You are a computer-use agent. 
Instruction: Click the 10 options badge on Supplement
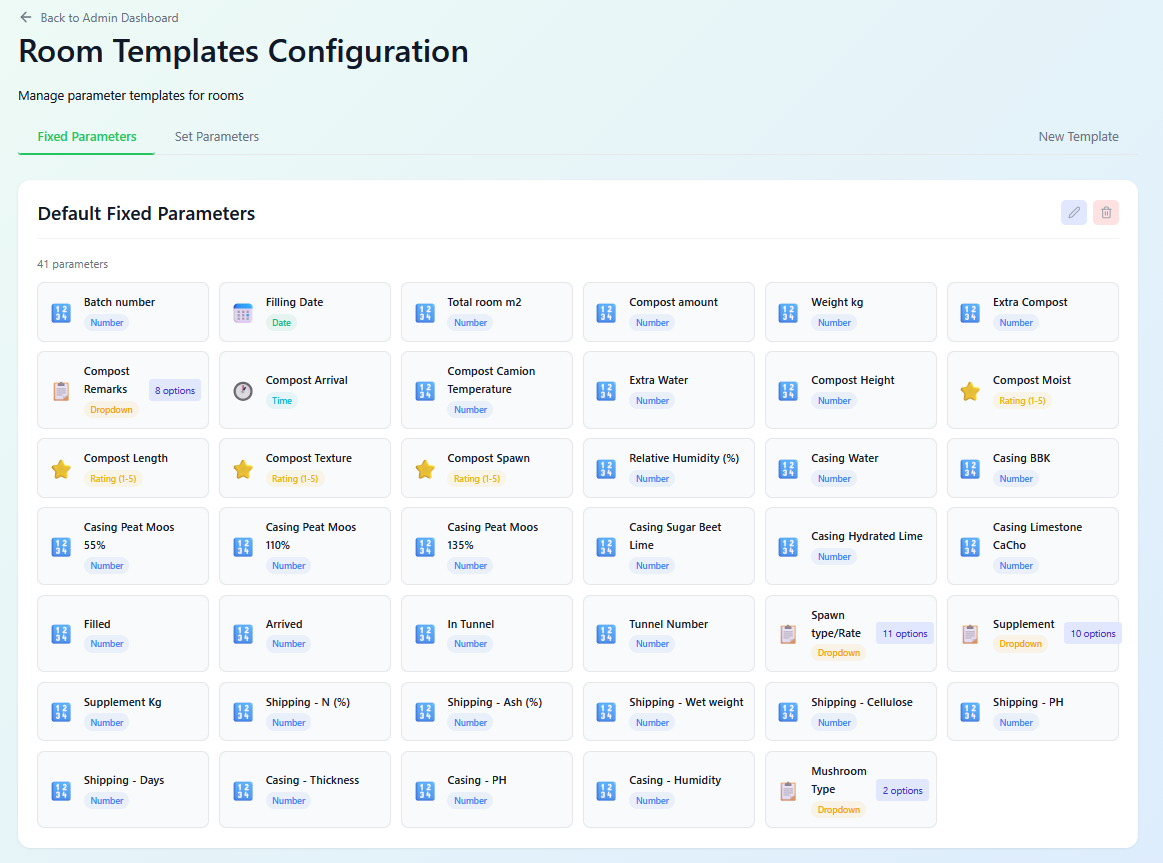pyautogui.click(x=1093, y=634)
